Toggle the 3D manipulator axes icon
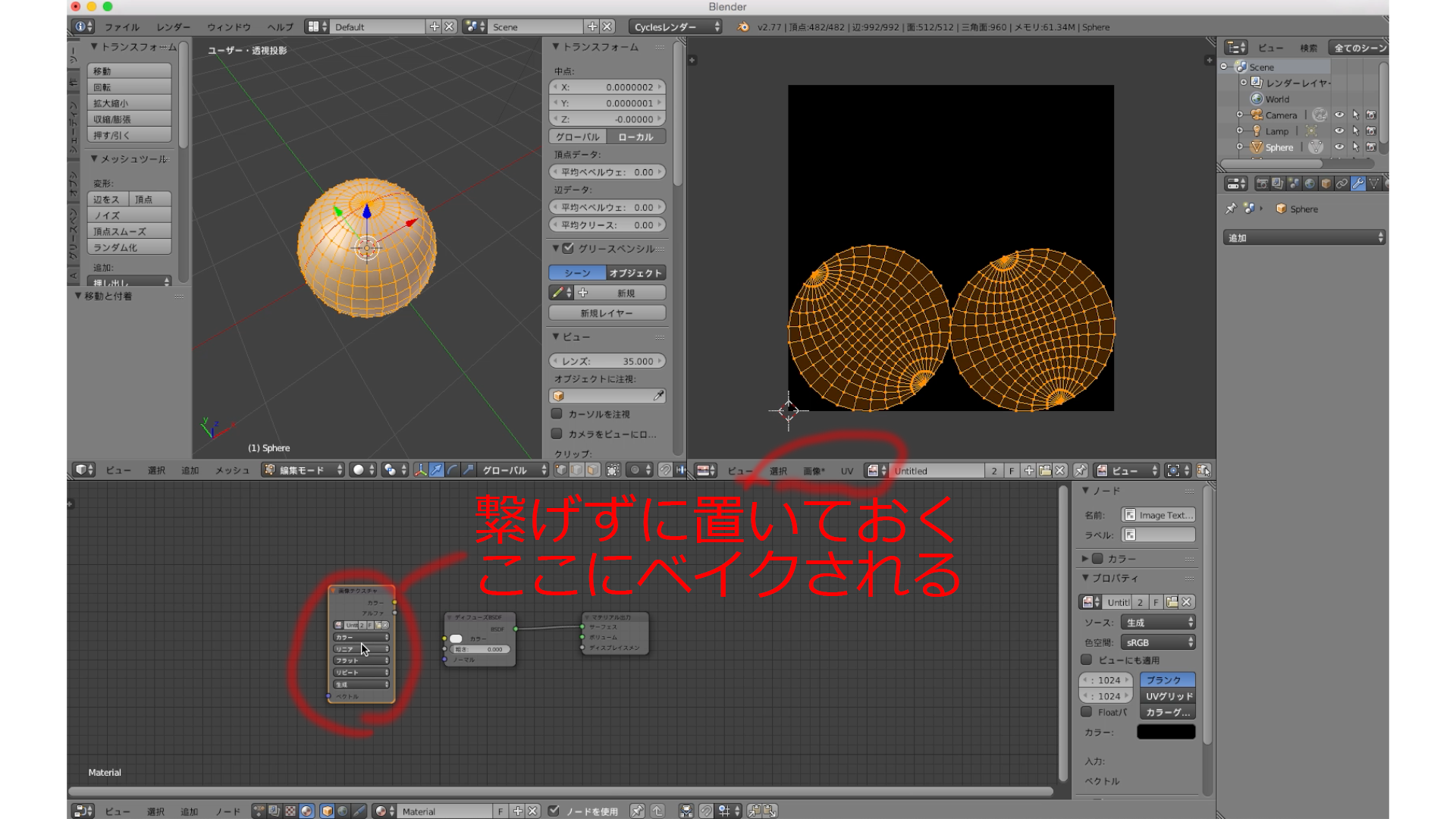Screen dimensions: 1456x819 (x=420, y=470)
